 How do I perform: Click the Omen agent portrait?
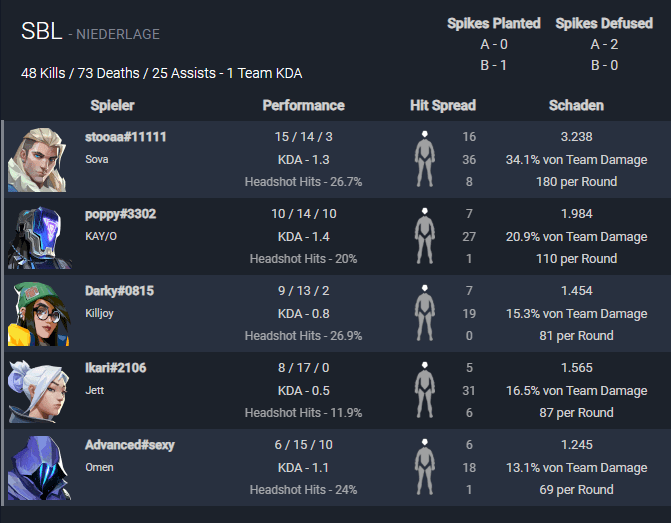tap(39, 468)
